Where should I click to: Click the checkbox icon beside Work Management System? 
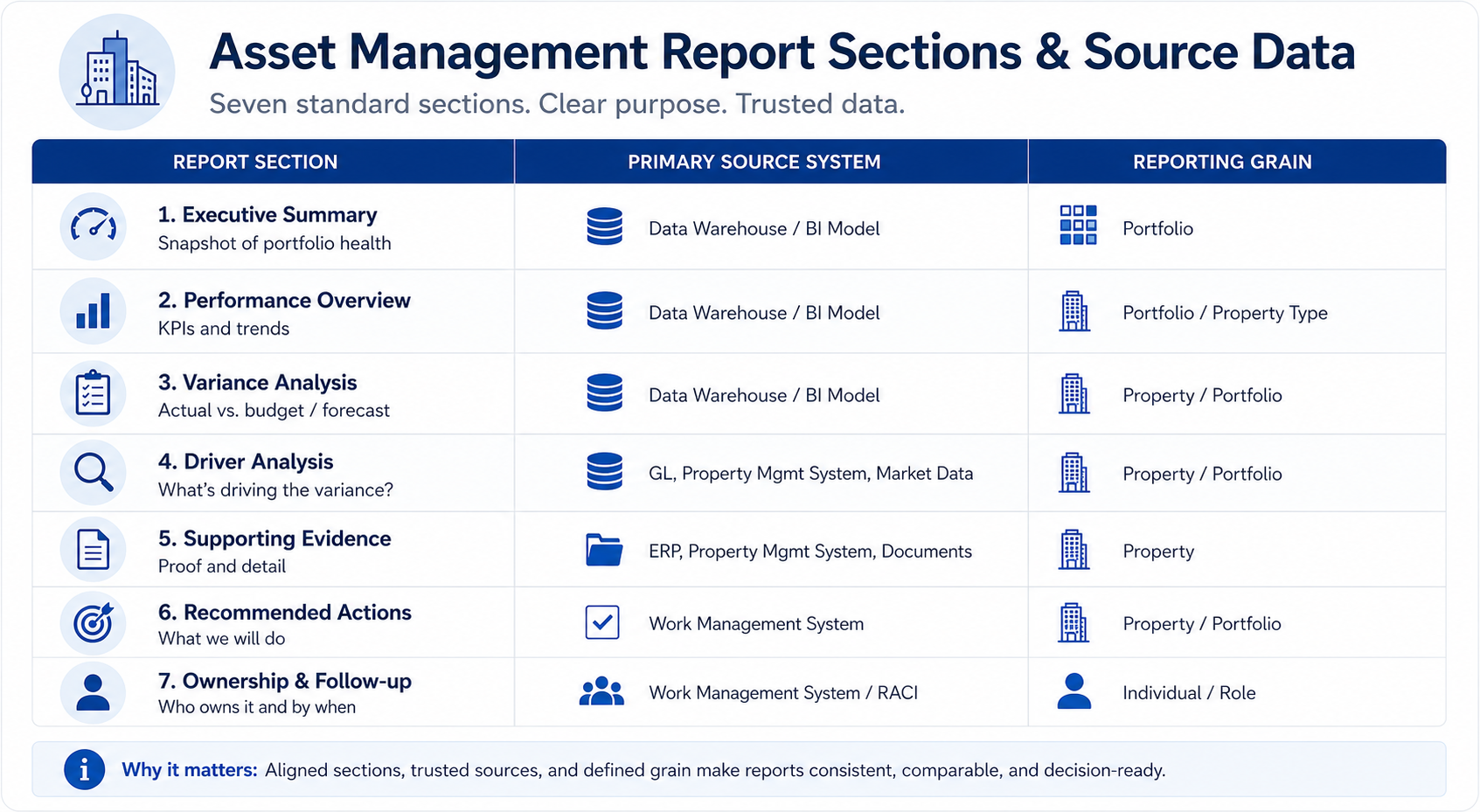(x=602, y=622)
